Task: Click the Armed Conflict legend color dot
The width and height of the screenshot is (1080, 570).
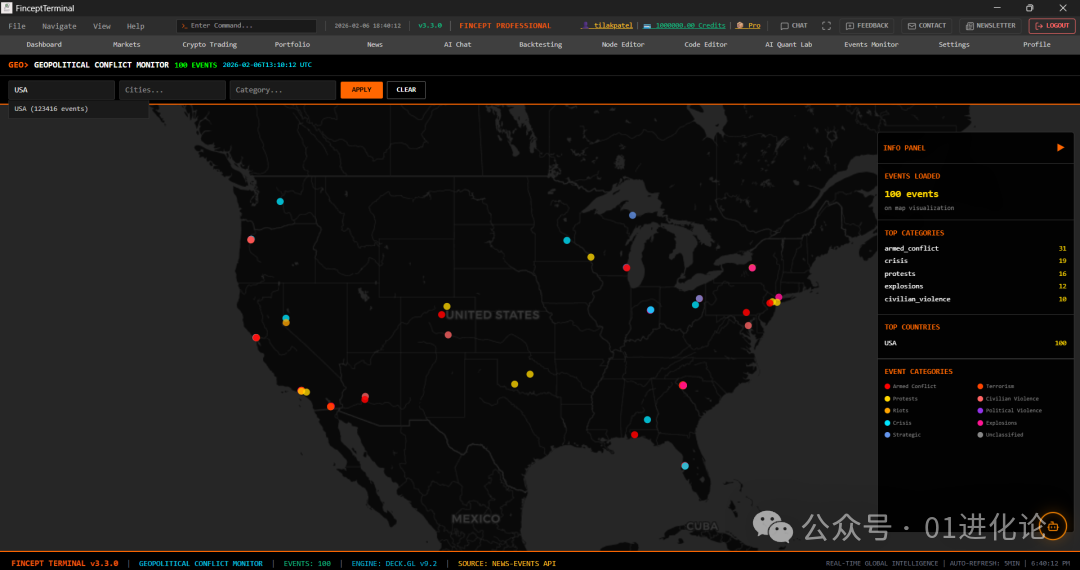Action: tap(887, 387)
